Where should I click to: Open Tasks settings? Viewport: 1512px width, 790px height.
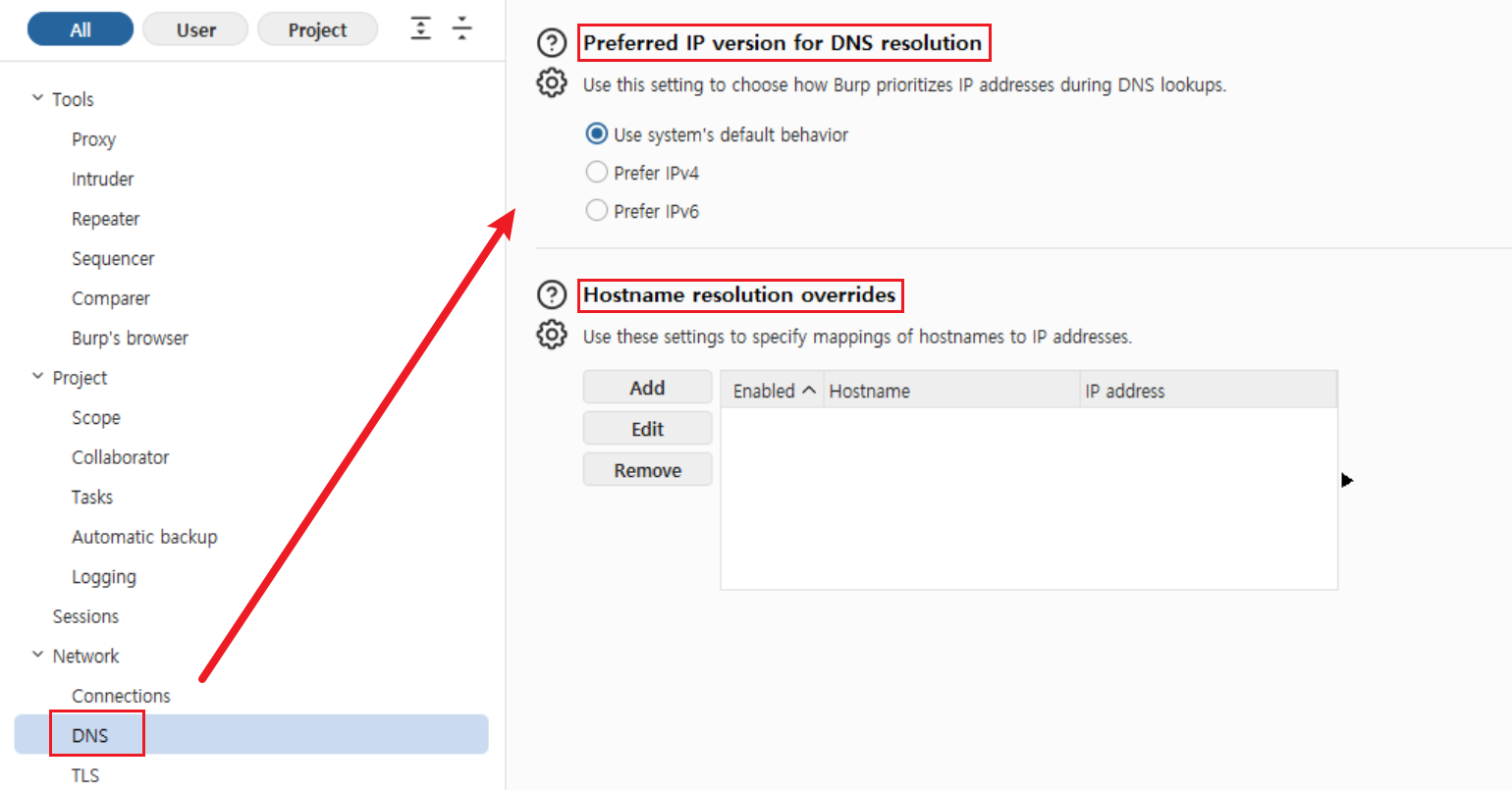[x=91, y=497]
